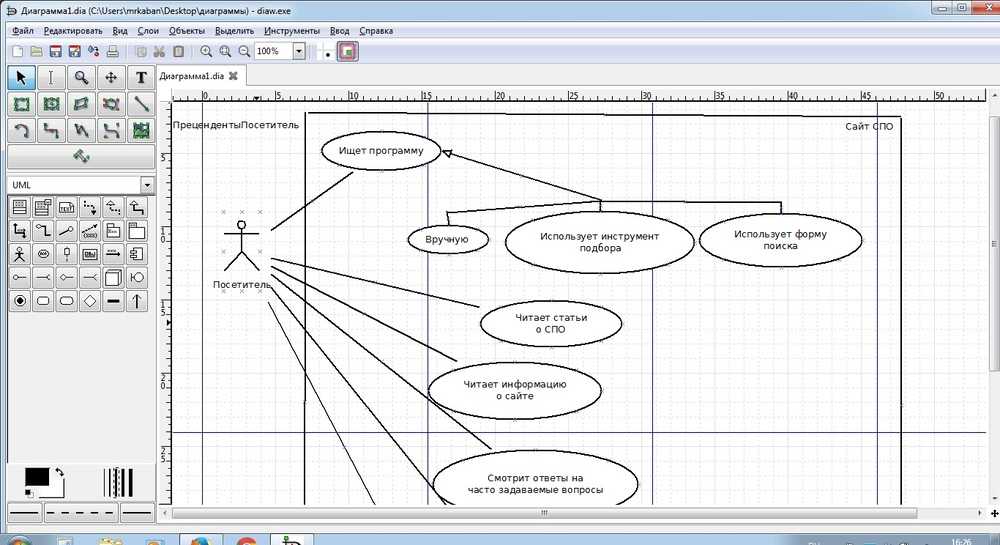Open the UML shape sheet dropdown
The image size is (1000, 545).
(146, 185)
